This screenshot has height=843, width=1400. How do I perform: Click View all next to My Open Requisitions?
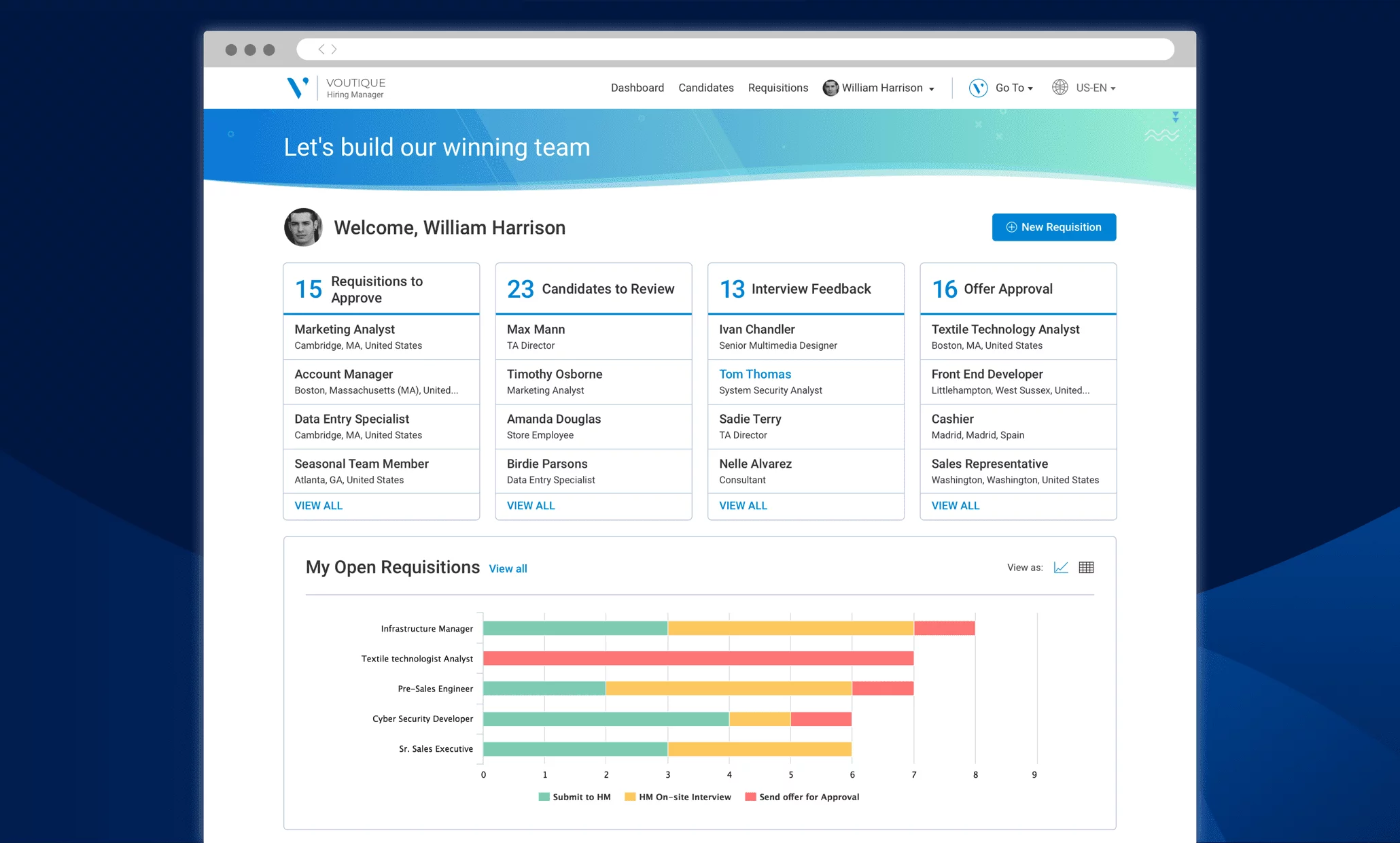tap(508, 568)
